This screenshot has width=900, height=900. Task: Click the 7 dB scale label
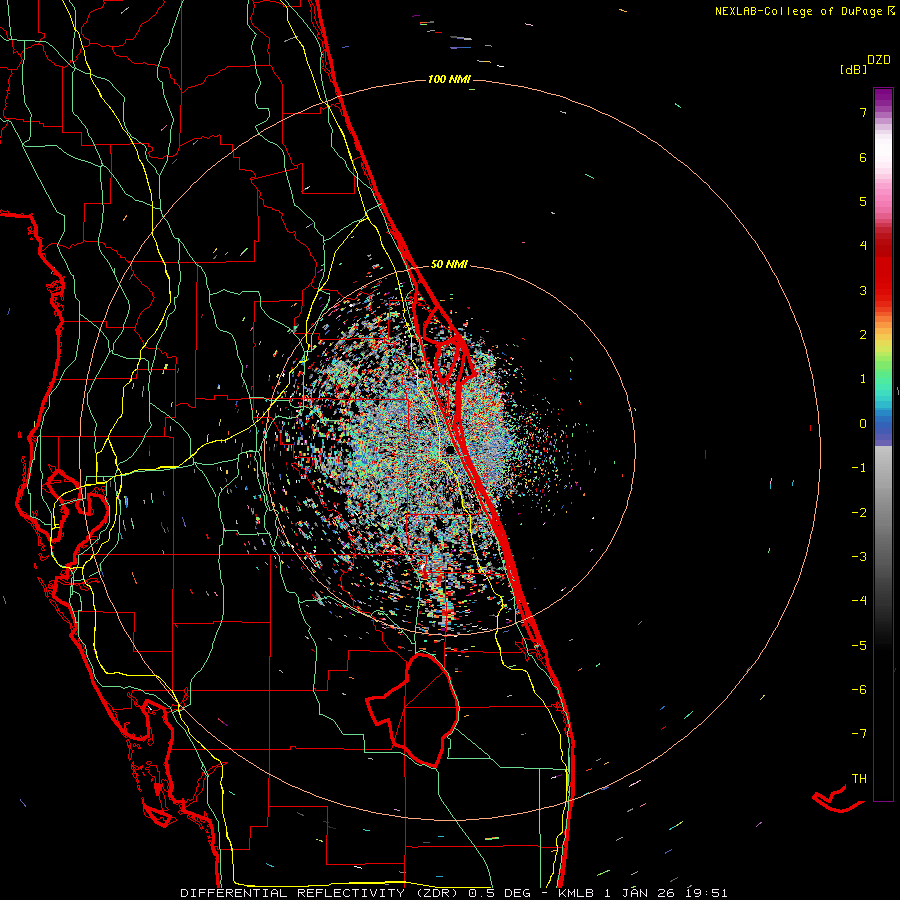[x=863, y=112]
